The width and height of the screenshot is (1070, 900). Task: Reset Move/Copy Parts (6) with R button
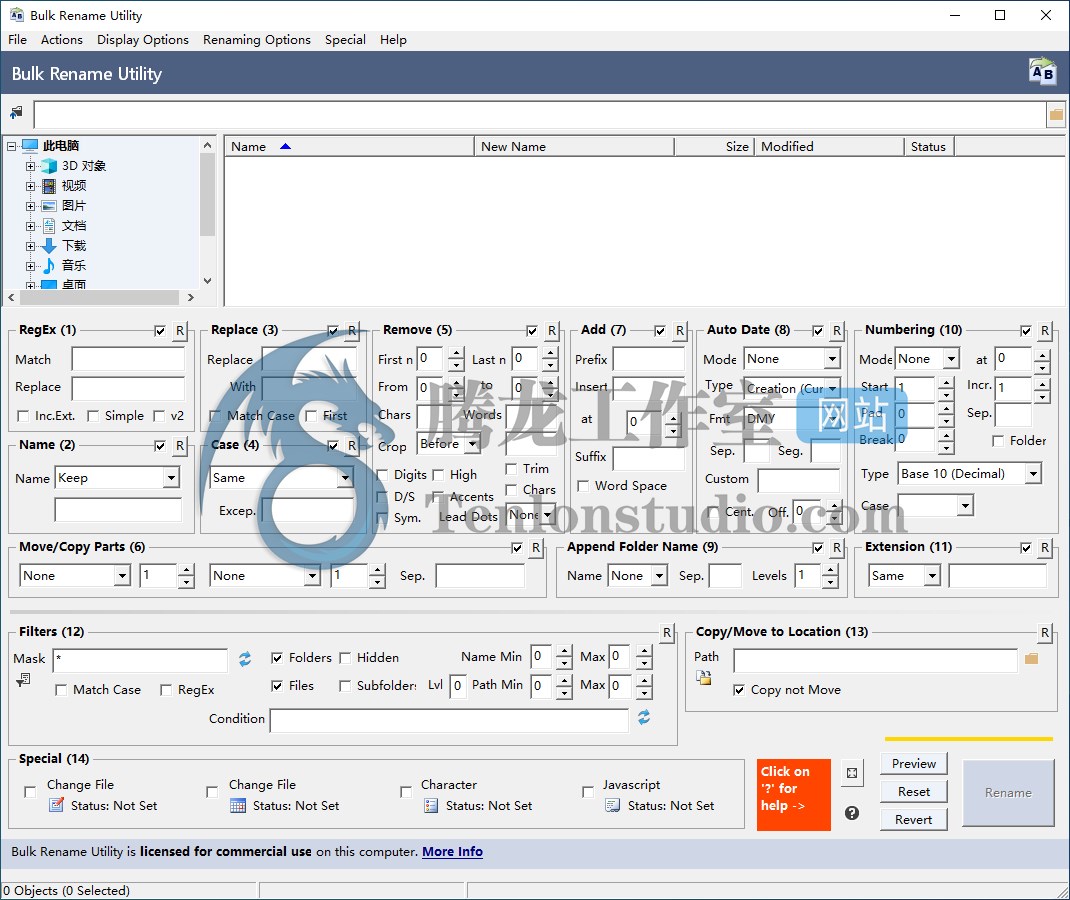536,547
